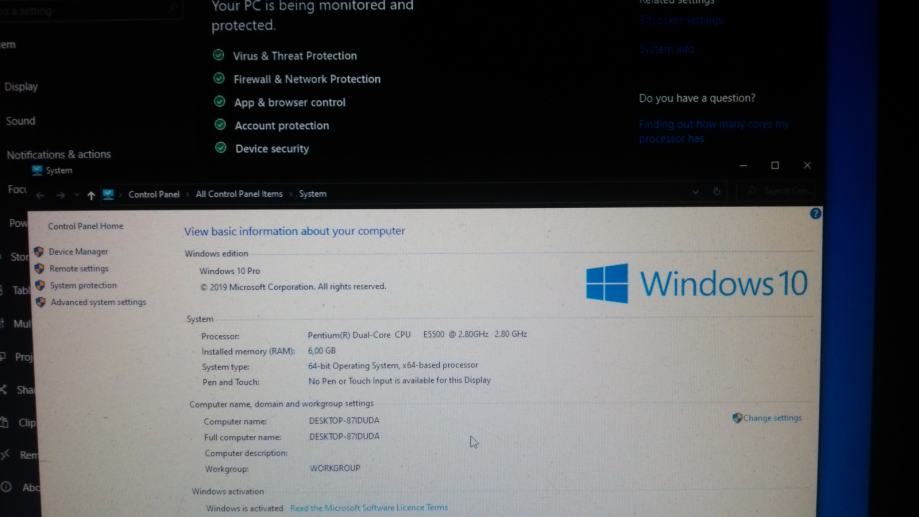Viewport: 919px width, 517px height.
Task: Click the computer icon in address bar
Action: click(x=108, y=194)
